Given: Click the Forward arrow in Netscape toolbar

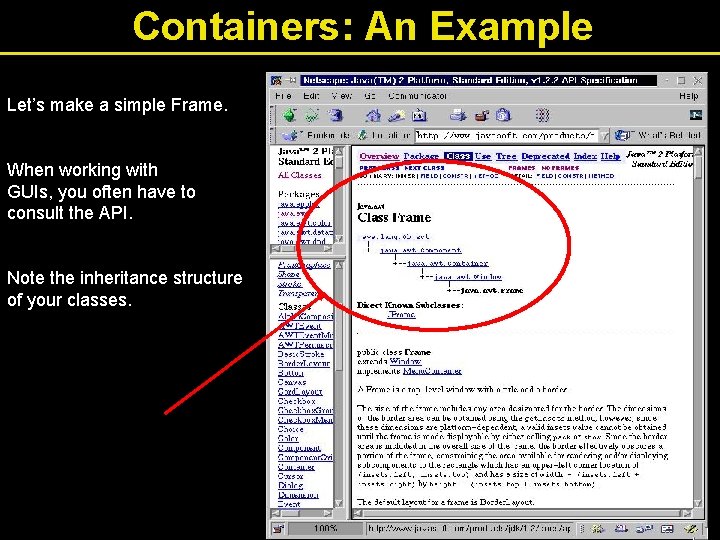Looking at the screenshot, I should 312,115.
